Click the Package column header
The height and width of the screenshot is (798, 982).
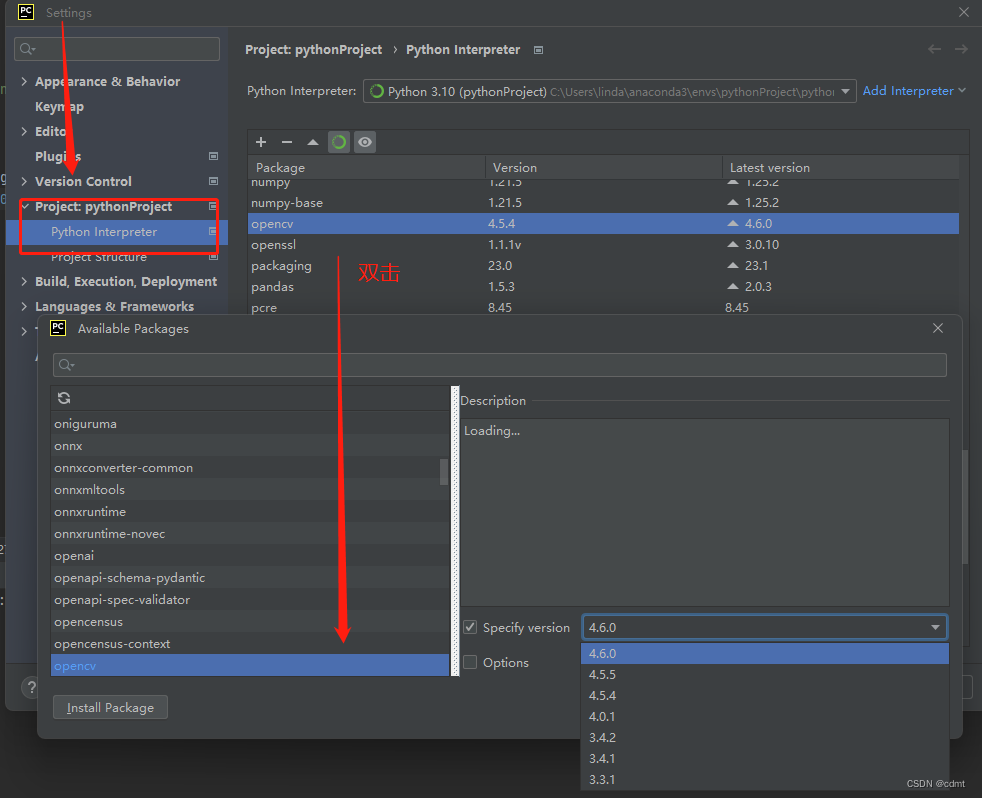[x=367, y=167]
